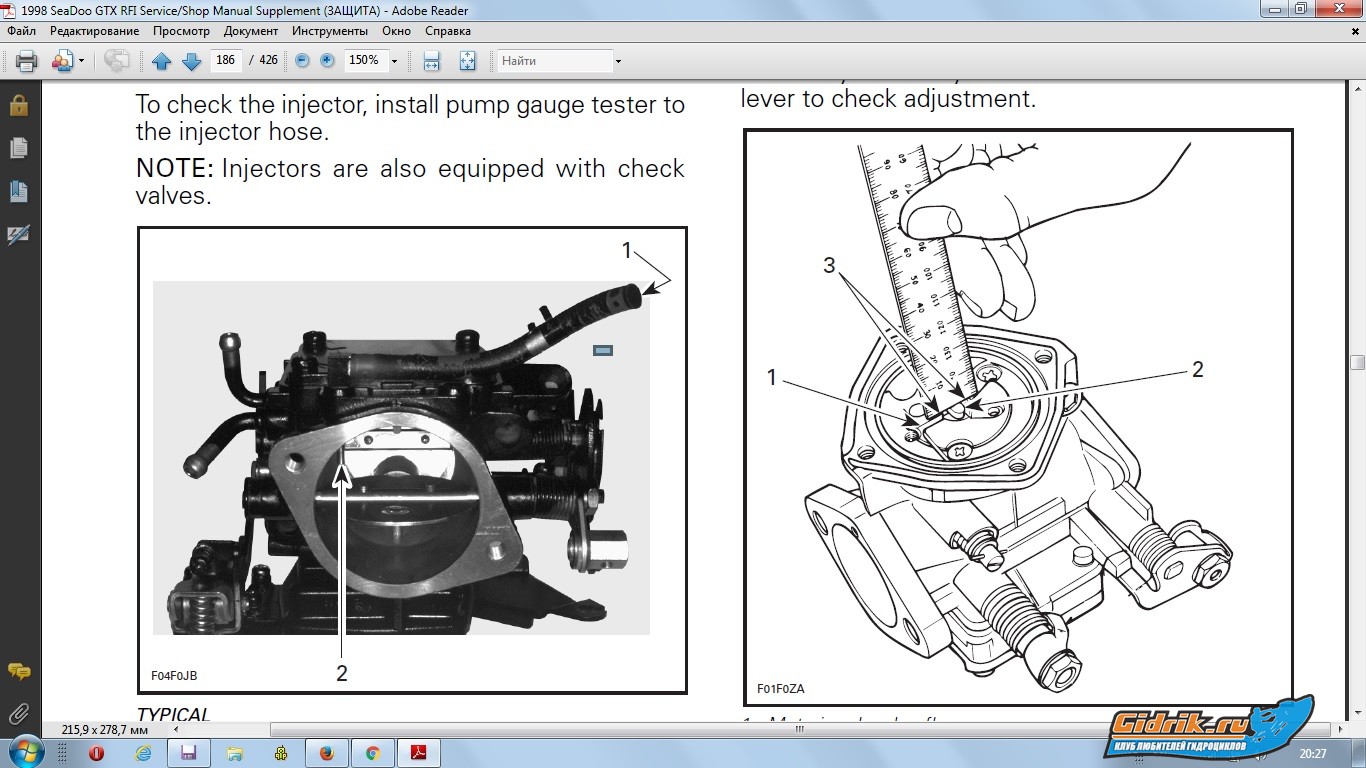The image size is (1366, 768).
Task: Open the Attachments paperclip panel
Action: [18, 714]
